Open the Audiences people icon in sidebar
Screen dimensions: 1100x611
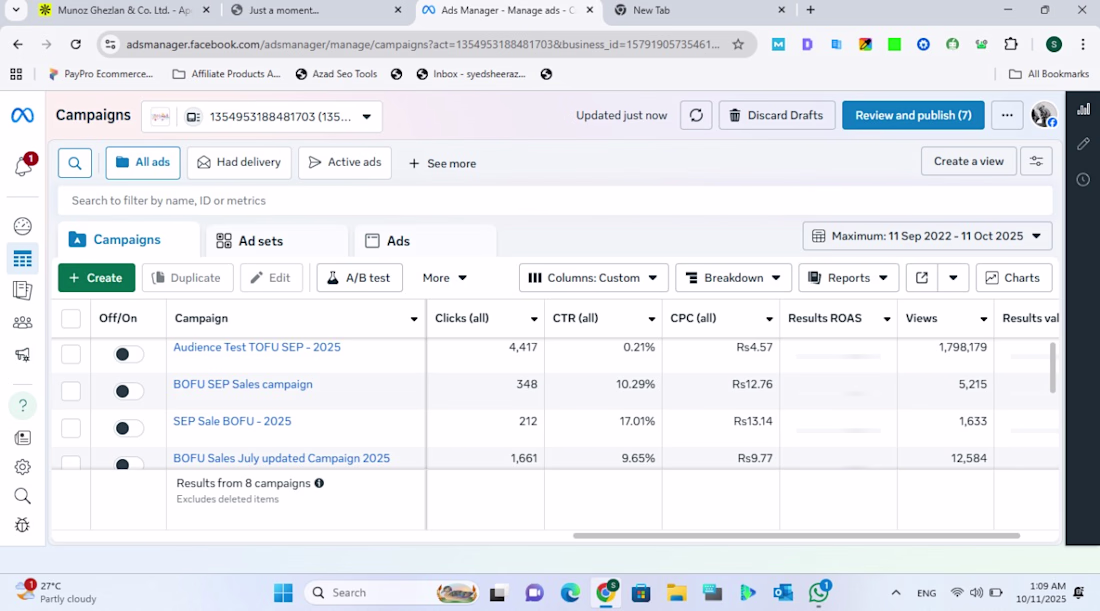click(x=22, y=322)
